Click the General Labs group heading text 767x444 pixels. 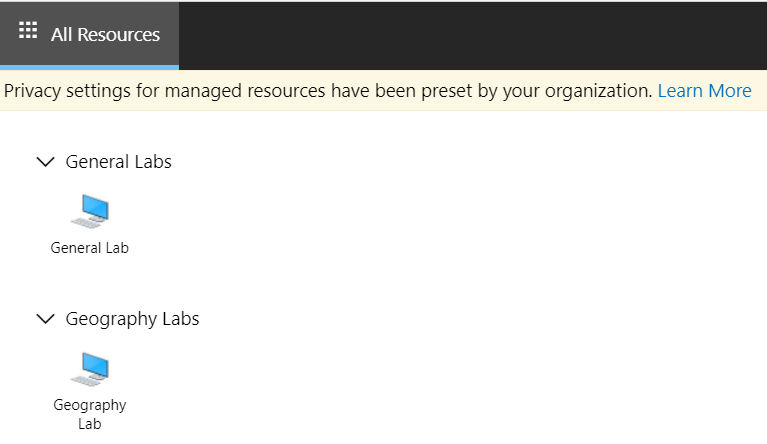(119, 162)
